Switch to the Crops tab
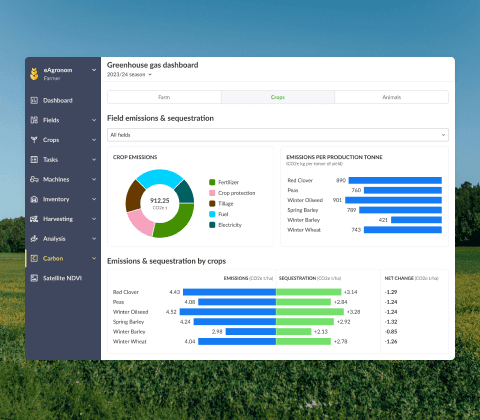This screenshot has width=480, height=420. point(278,97)
